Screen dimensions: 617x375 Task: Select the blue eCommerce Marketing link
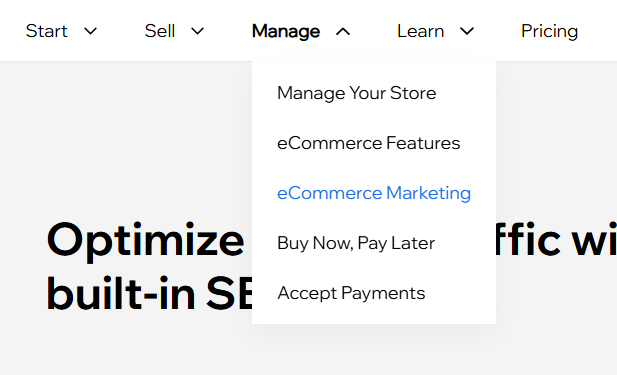(x=374, y=194)
